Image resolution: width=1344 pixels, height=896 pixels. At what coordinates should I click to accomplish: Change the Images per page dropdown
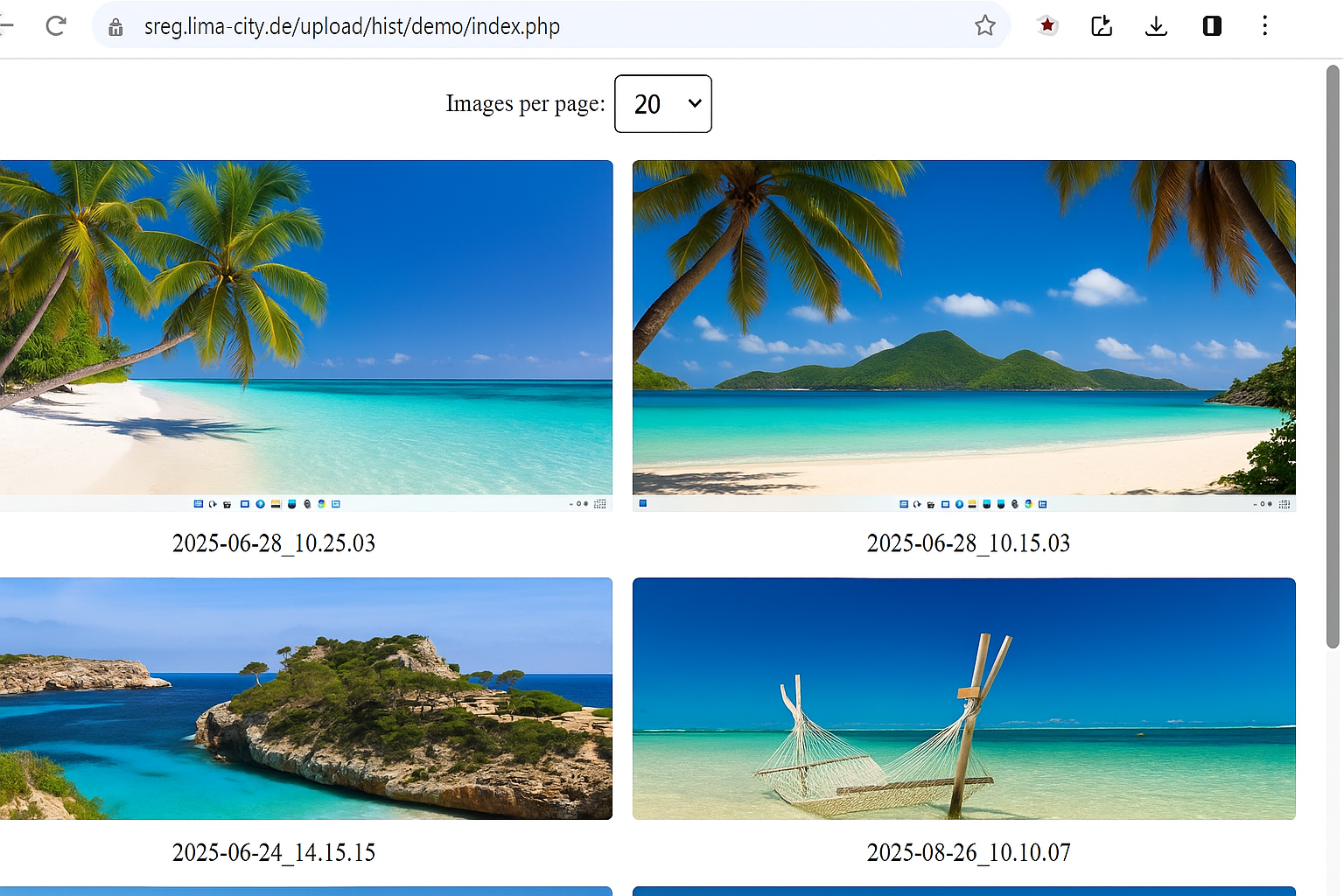pyautogui.click(x=662, y=103)
